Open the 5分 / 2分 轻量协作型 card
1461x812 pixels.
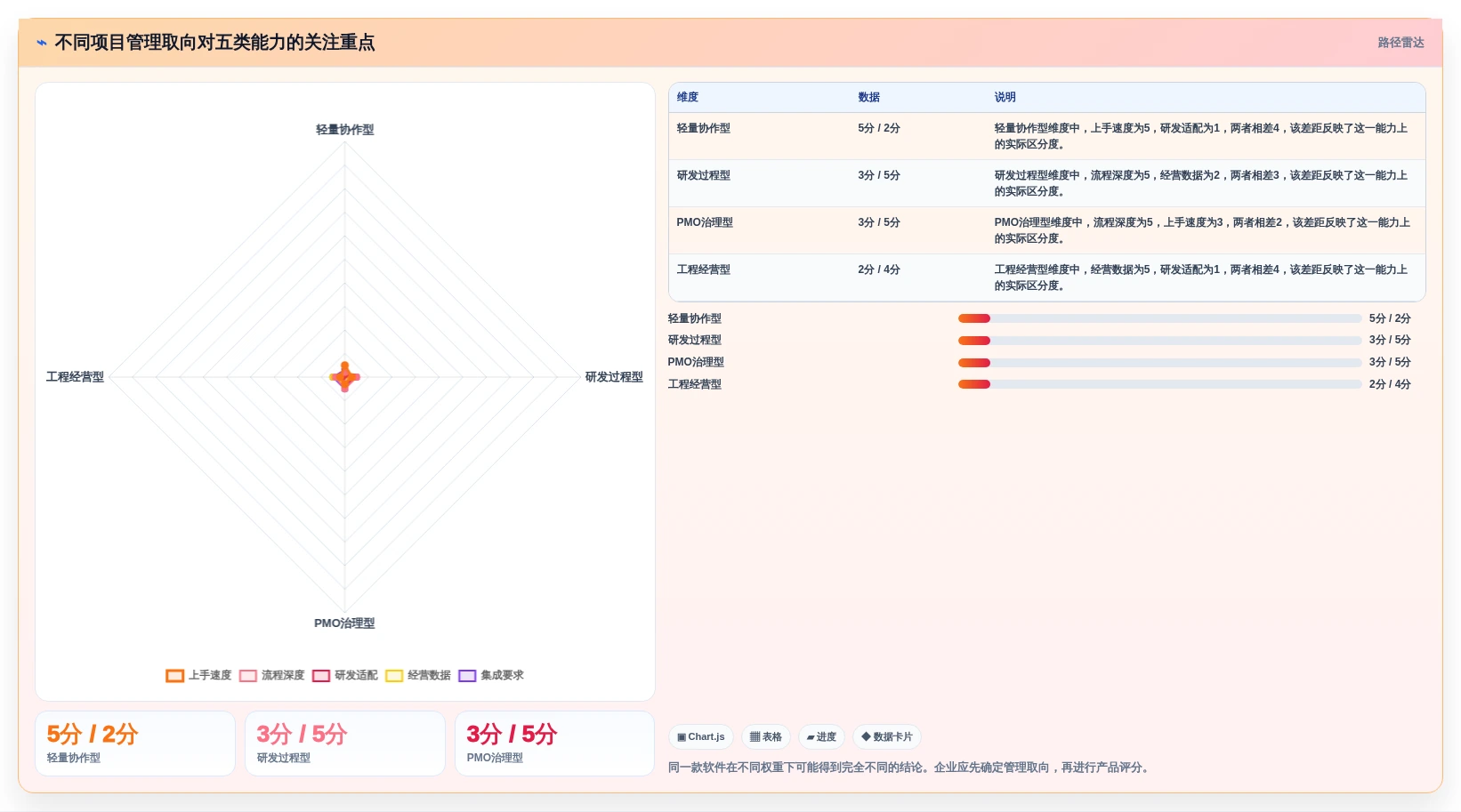pyautogui.click(x=135, y=744)
